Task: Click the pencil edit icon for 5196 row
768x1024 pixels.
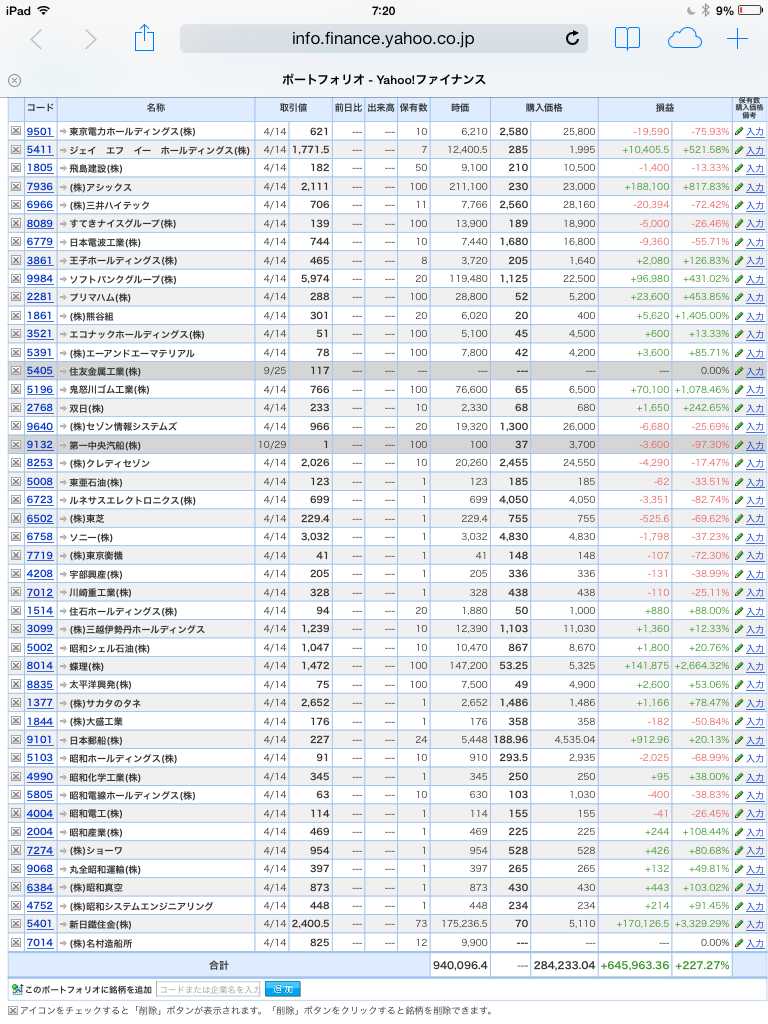Action: 739,389
